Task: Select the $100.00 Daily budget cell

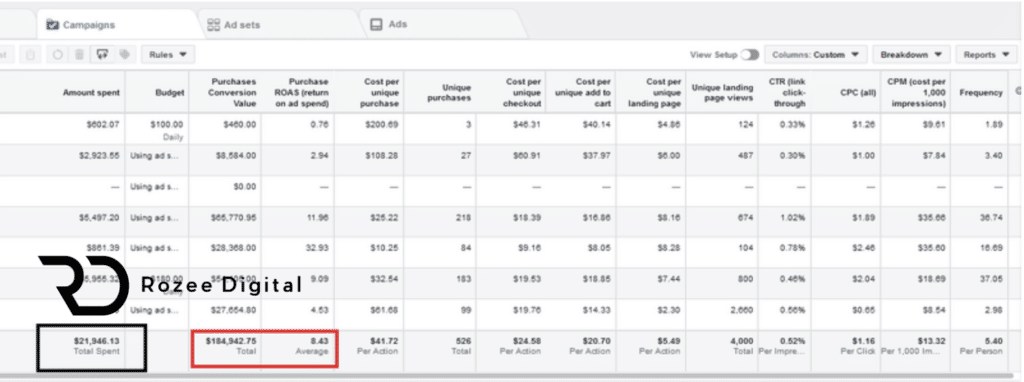Action: pos(157,129)
